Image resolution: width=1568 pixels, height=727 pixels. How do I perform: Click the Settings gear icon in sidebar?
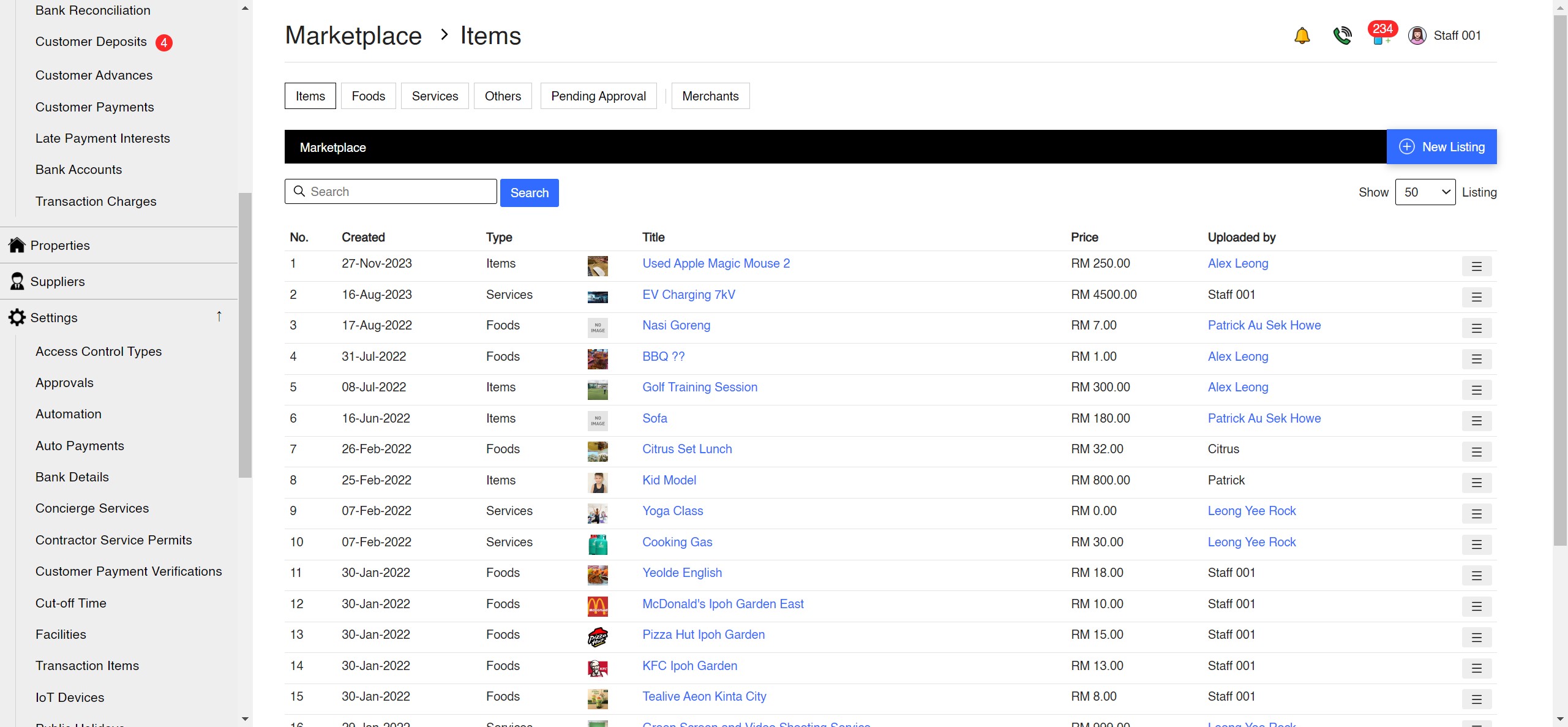pos(17,317)
